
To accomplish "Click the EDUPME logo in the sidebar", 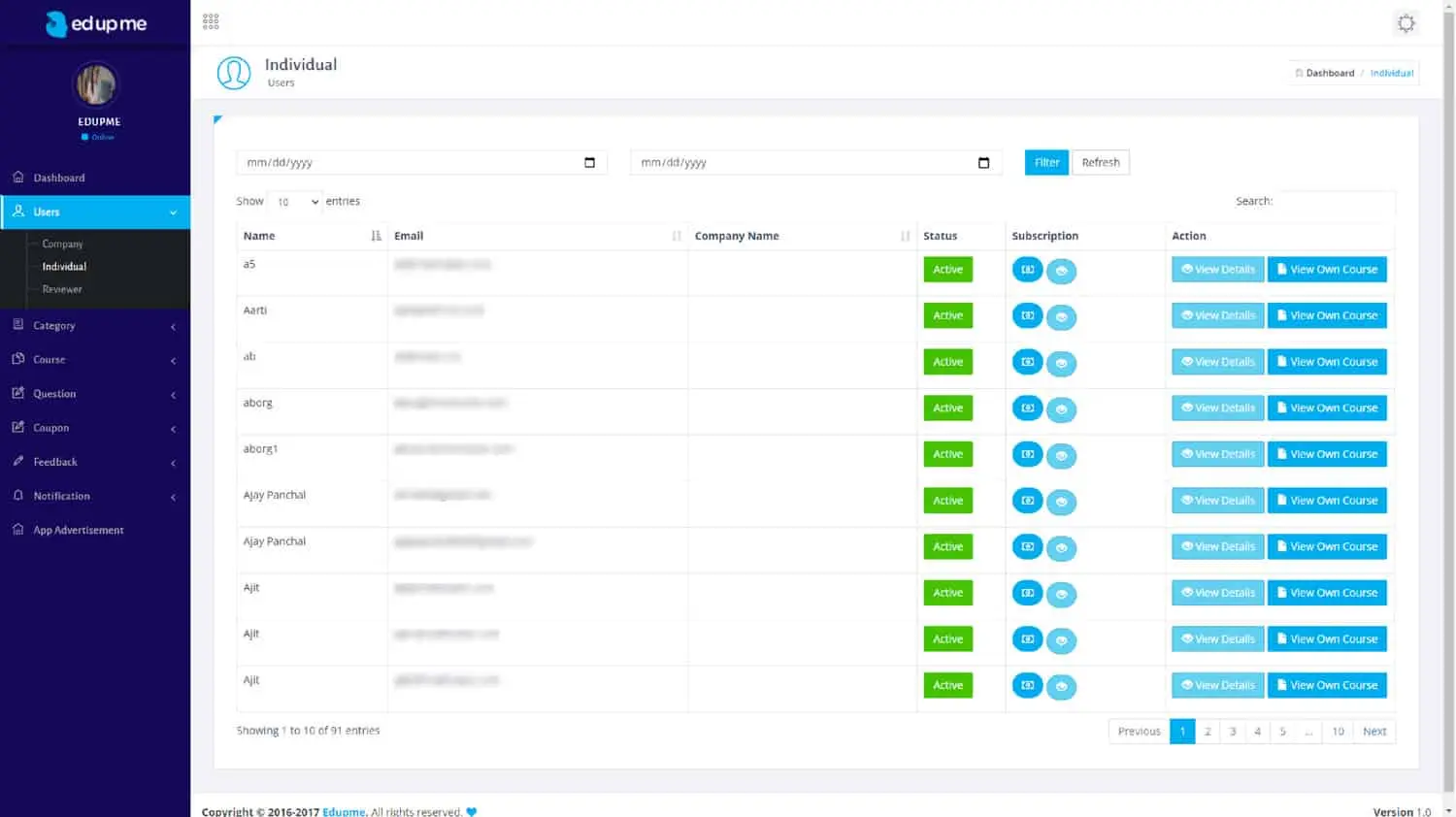I will pyautogui.click(x=95, y=21).
